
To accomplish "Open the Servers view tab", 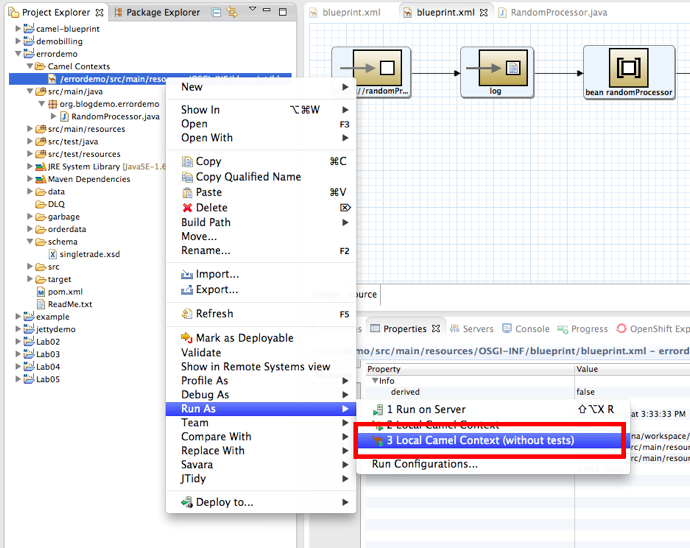I will tap(471, 329).
